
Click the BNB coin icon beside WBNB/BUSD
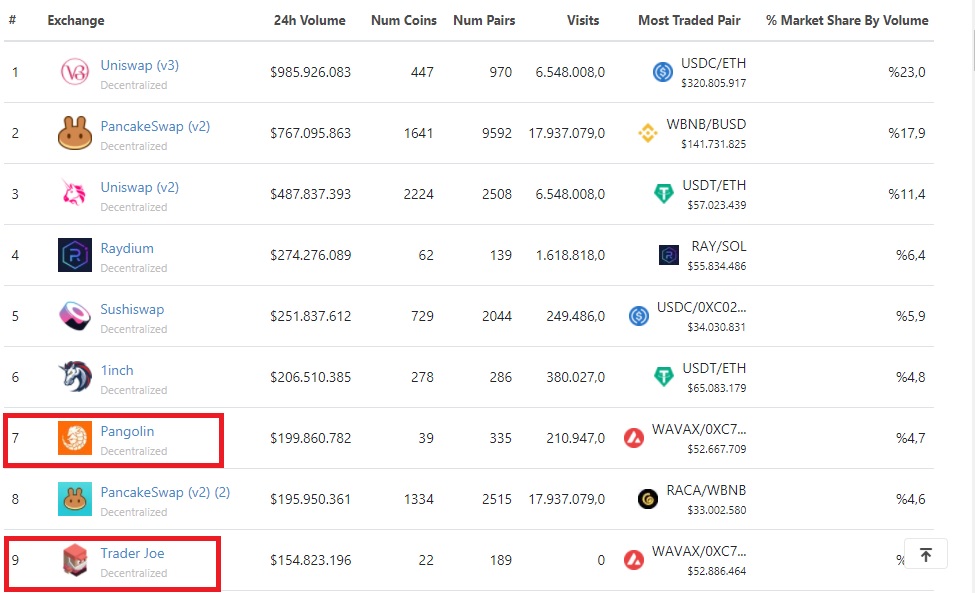648,133
